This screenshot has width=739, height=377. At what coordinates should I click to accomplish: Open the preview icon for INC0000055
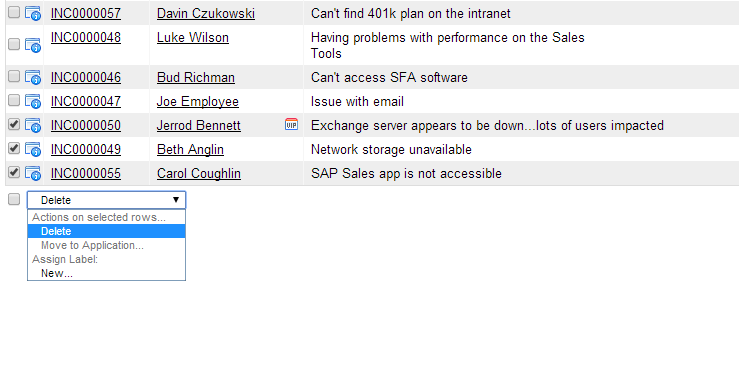coord(33,173)
